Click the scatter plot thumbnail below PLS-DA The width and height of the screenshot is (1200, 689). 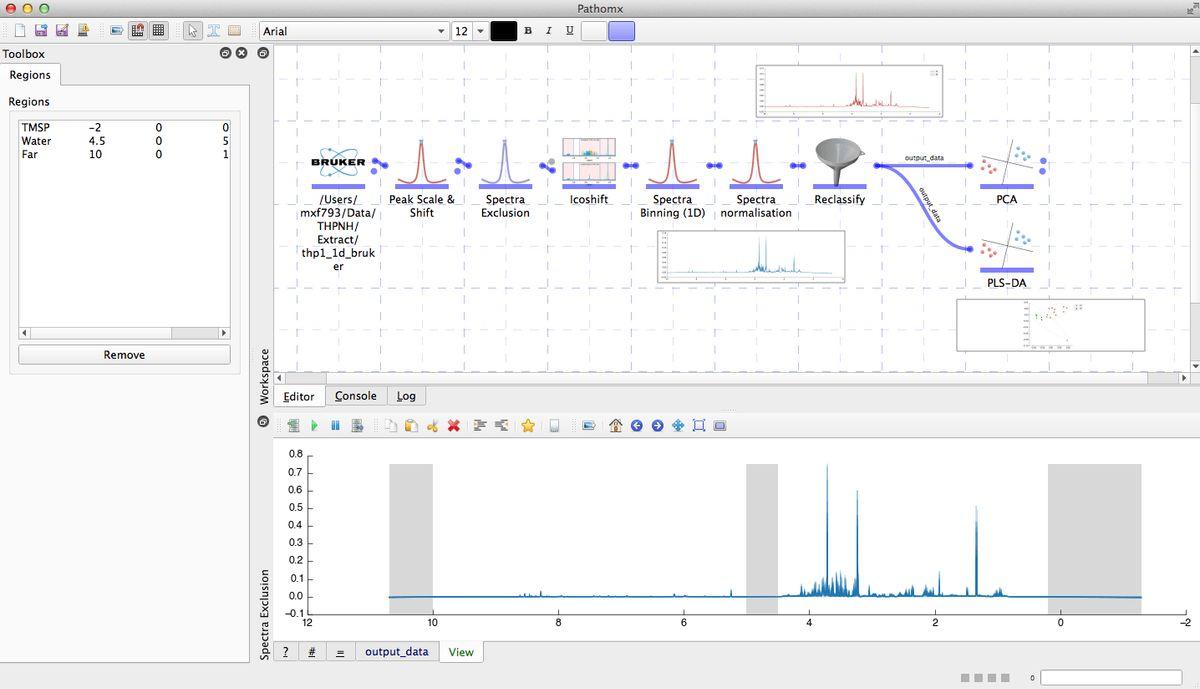pyautogui.click(x=1050, y=324)
